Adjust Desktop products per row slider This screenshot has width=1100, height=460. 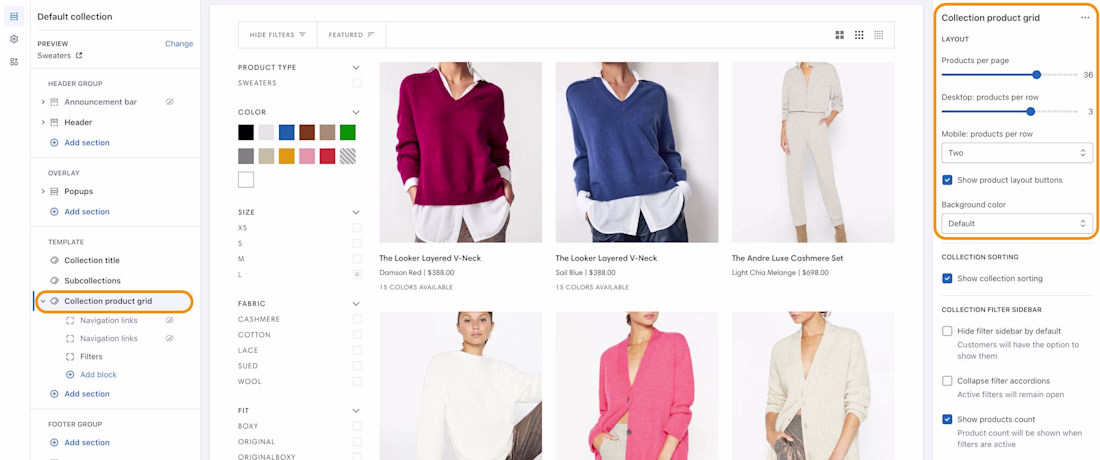coord(1030,111)
